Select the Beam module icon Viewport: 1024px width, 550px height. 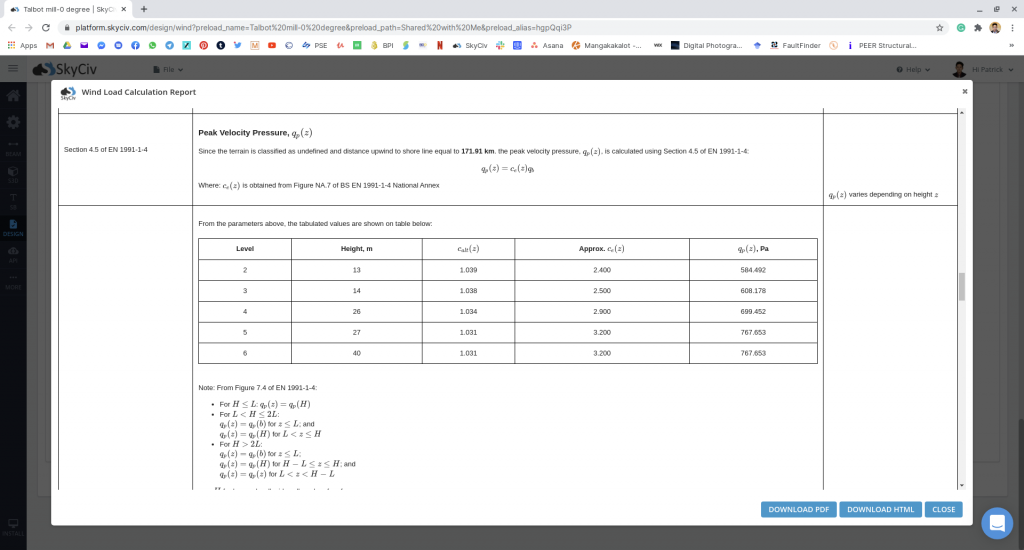[13, 148]
